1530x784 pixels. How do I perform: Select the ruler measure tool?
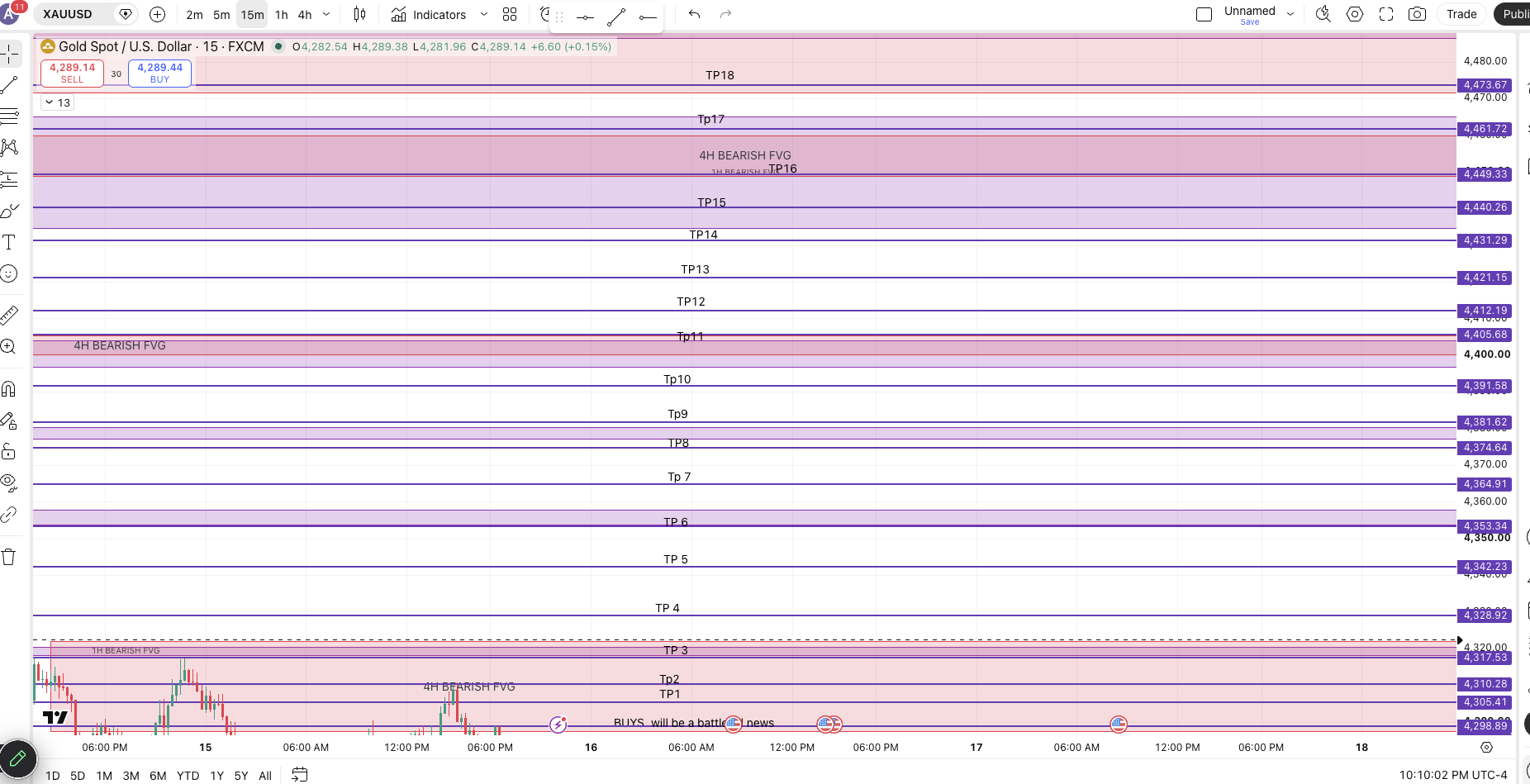[10, 315]
